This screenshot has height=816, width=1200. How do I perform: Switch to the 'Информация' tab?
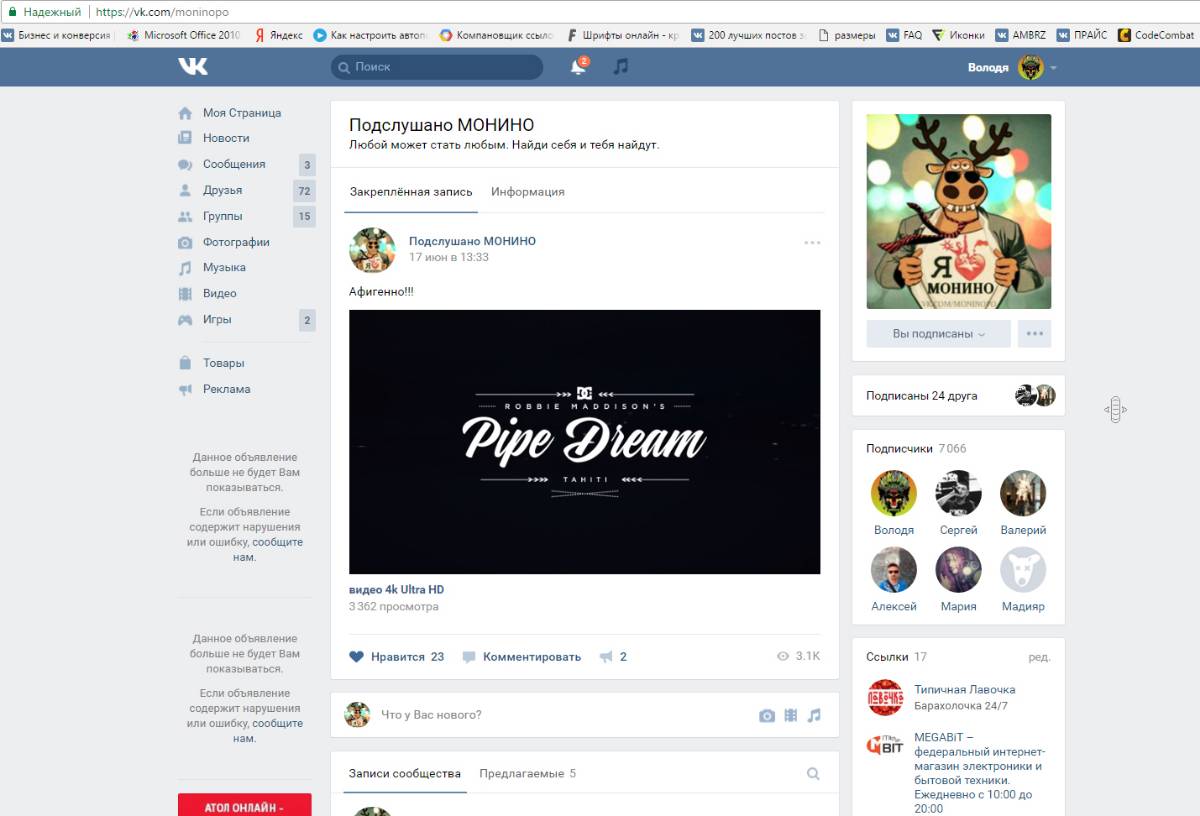tap(527, 192)
